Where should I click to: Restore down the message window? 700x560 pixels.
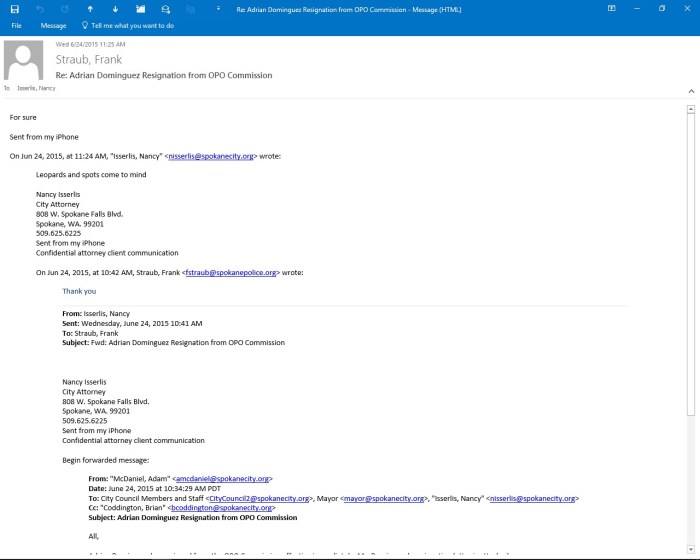click(x=661, y=9)
